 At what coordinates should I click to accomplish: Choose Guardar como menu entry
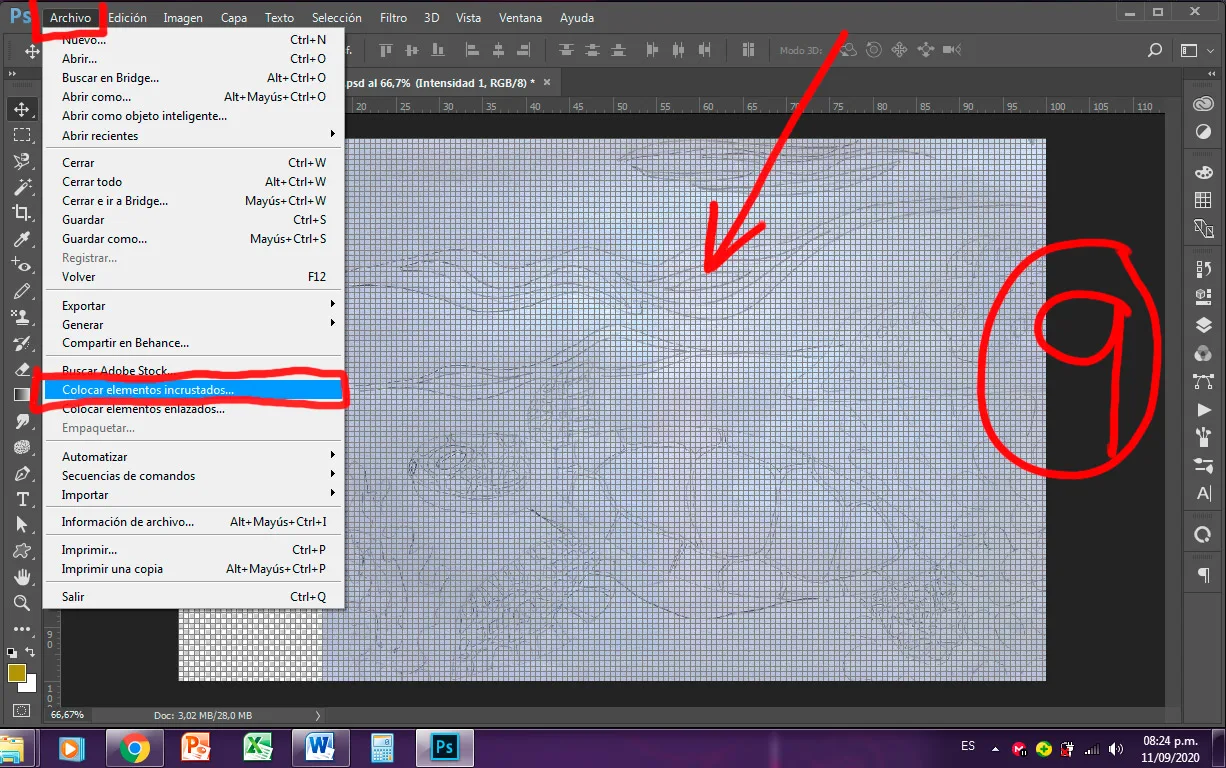194,239
